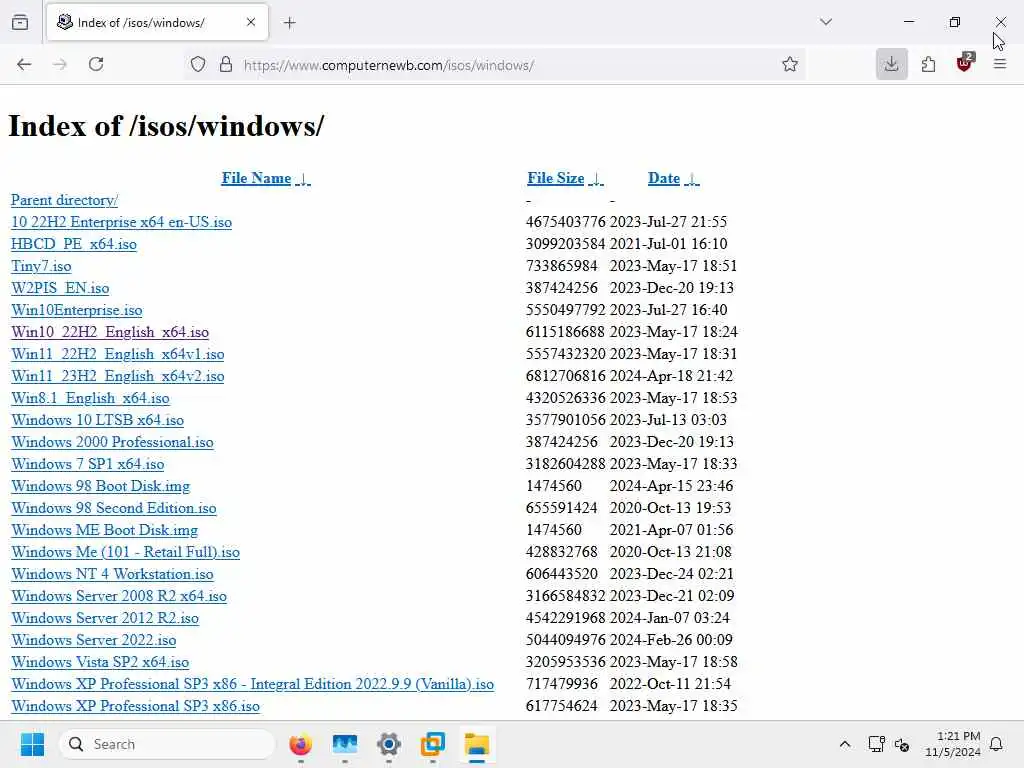Open File Explorer from the taskbar
Viewport: 1024px width, 768px height.
(477, 744)
